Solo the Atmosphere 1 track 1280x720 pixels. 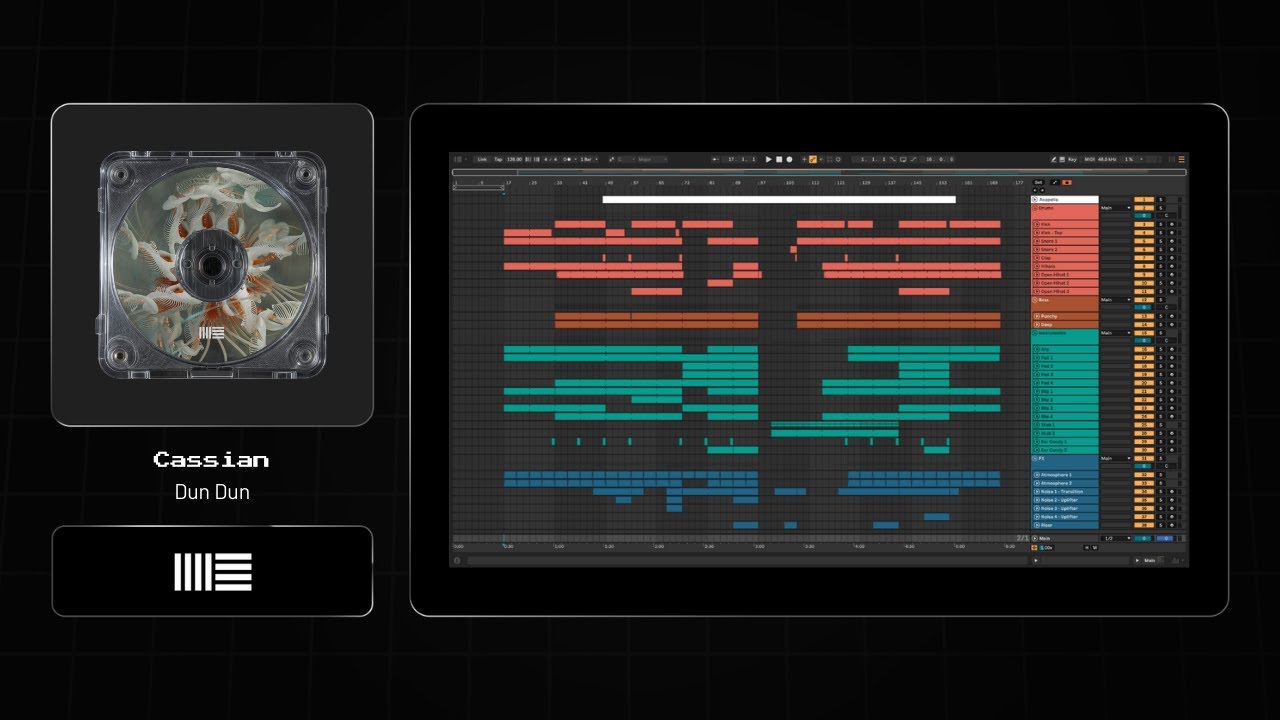coord(1160,475)
